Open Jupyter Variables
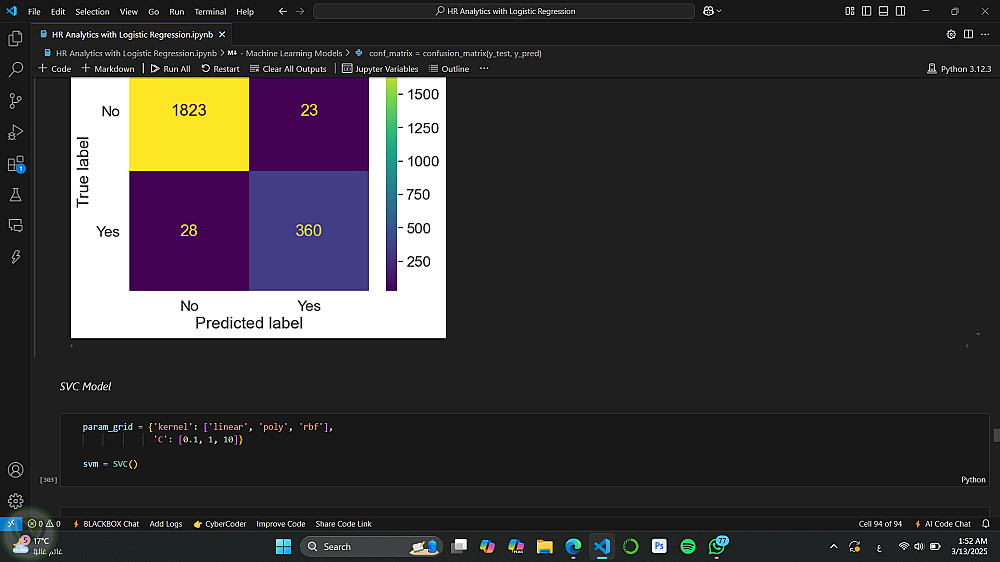1000x562 pixels. coord(380,68)
